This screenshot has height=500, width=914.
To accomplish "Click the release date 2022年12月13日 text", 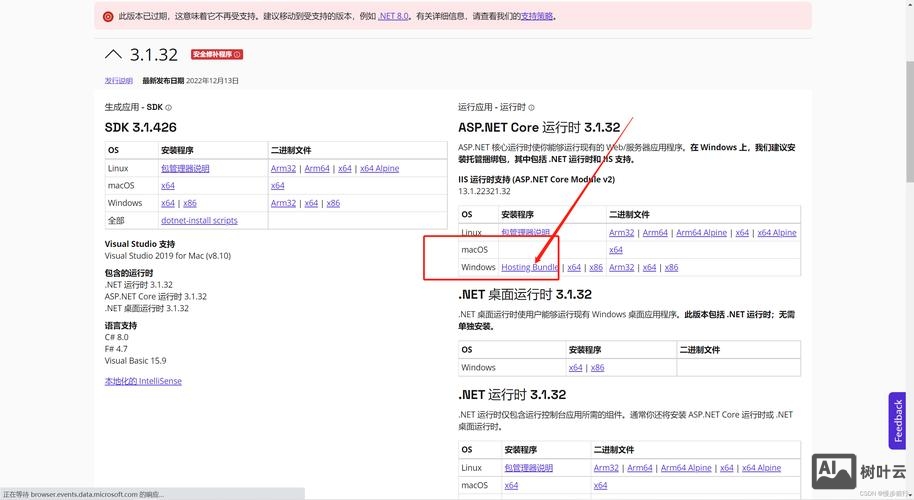I will [x=212, y=80].
